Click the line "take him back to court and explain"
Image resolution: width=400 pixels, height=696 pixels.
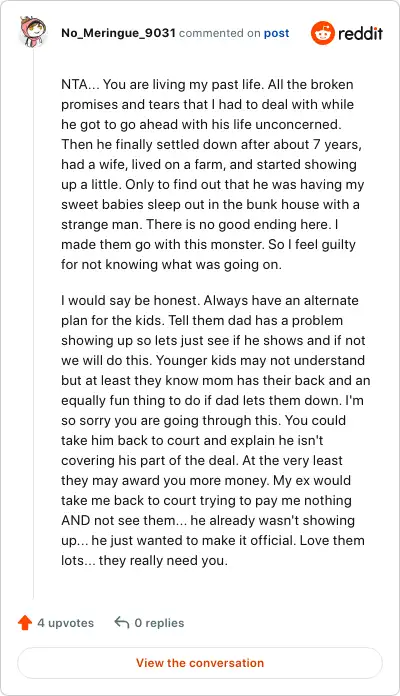[192, 440]
